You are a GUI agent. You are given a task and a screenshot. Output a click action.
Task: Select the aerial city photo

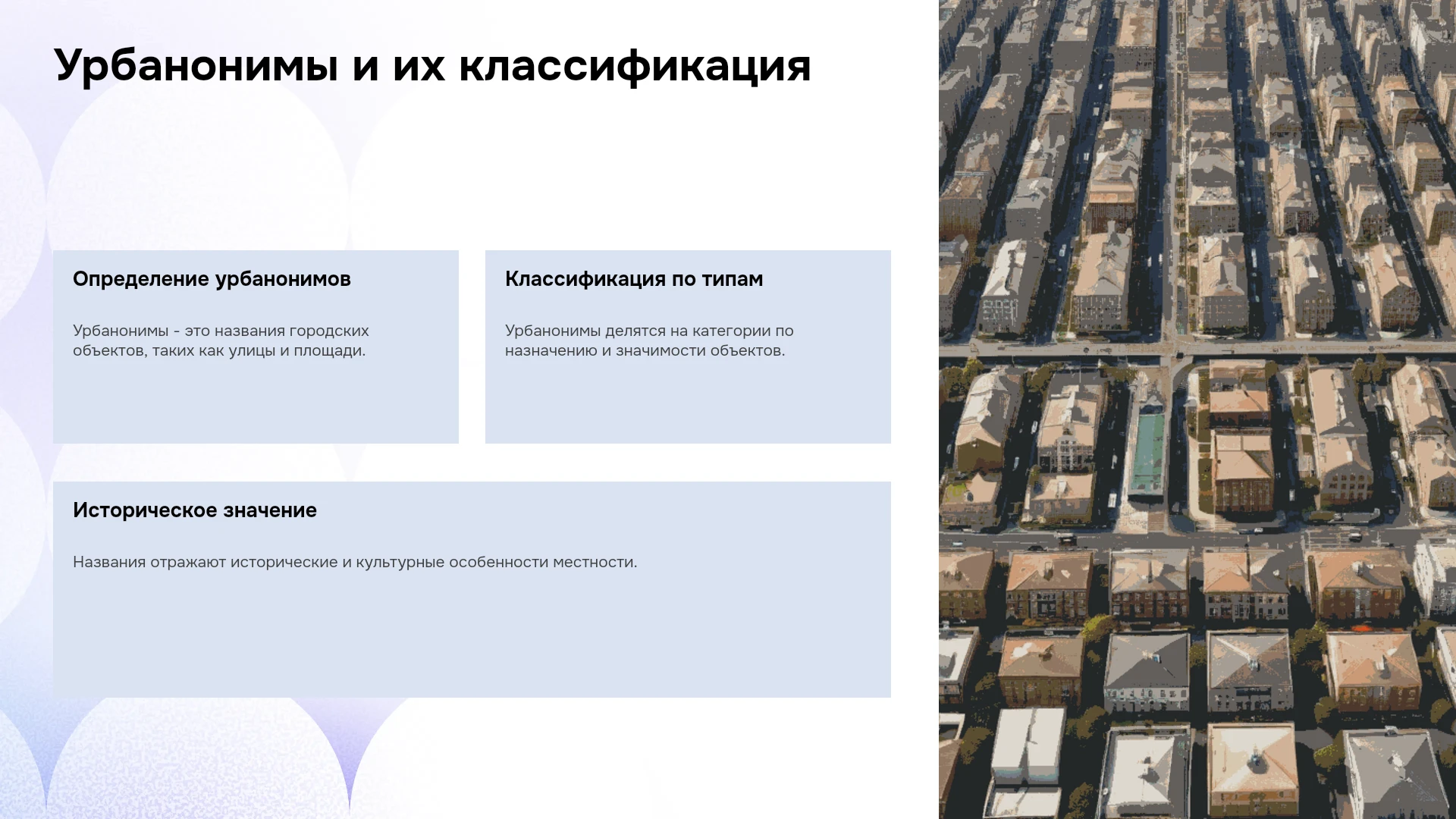tap(1197, 409)
